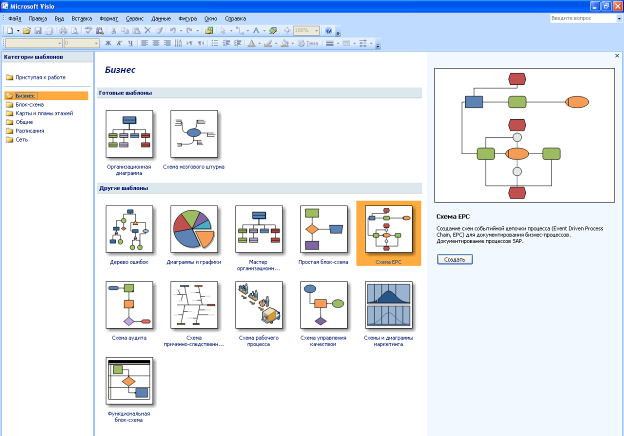
Task: Select the Расписания category
Action: 25,131
